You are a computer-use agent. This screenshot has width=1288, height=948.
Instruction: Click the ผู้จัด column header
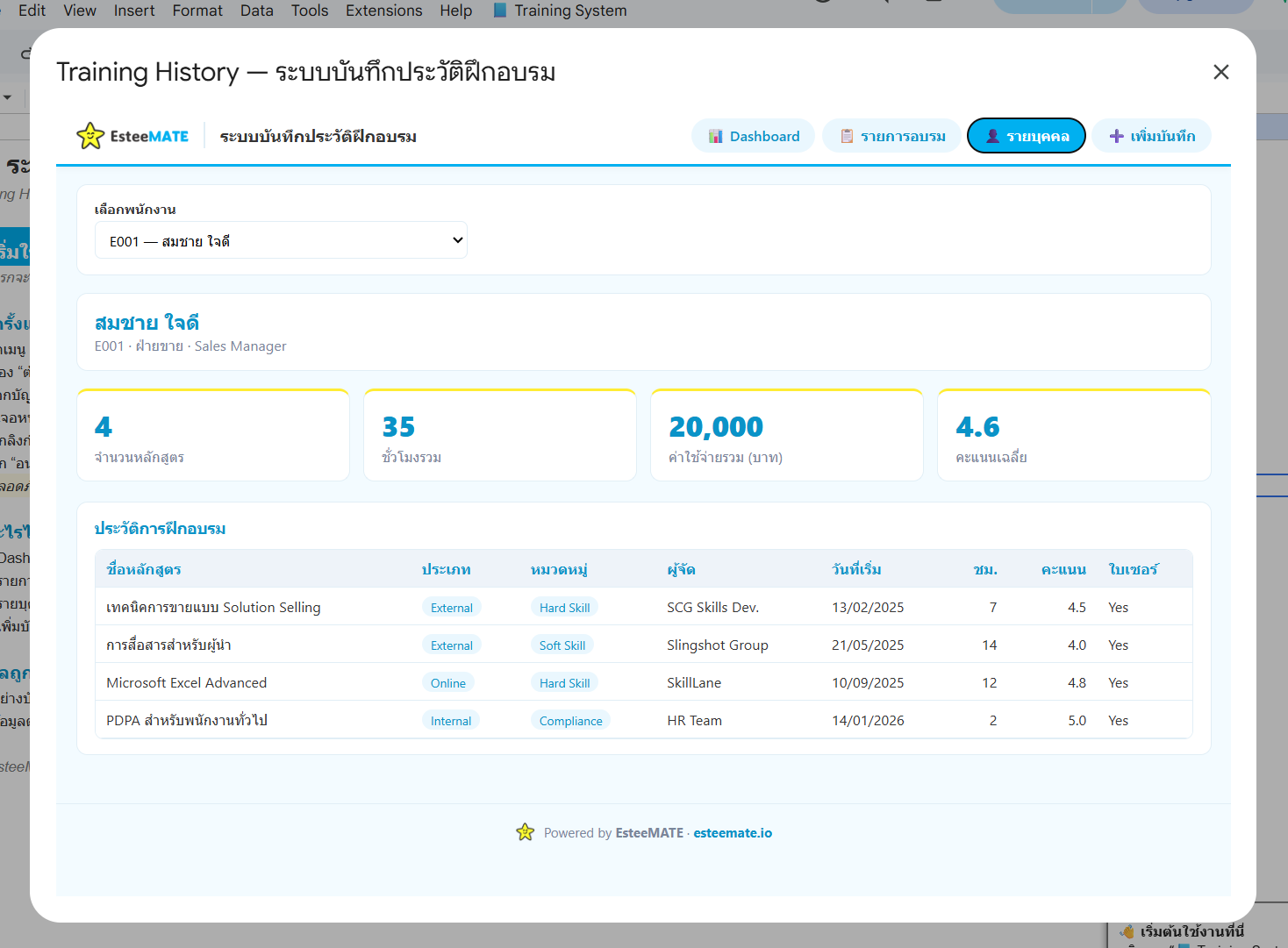(x=681, y=569)
